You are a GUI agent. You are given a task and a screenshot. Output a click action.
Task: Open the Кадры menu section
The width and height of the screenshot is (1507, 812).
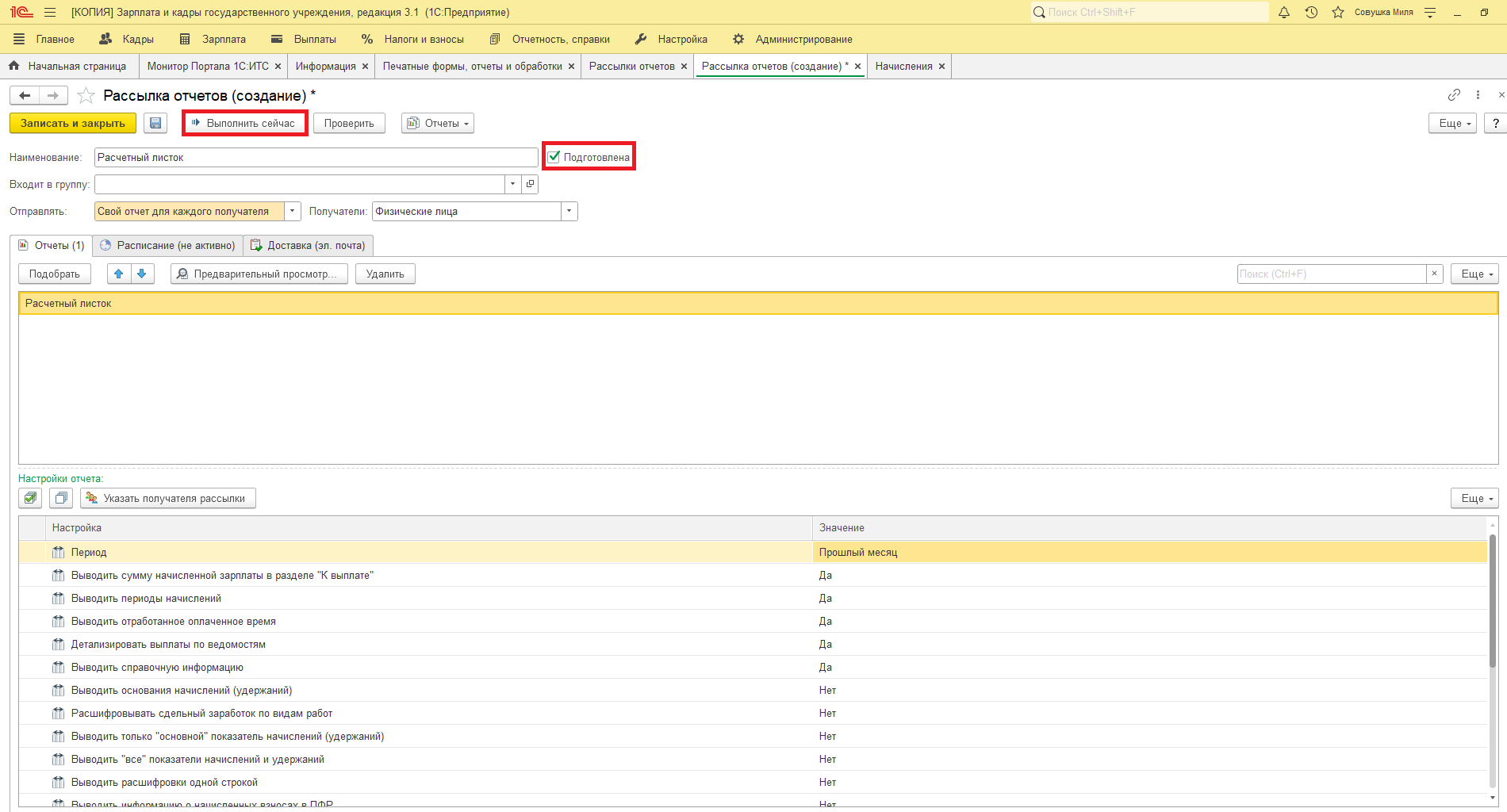click(x=127, y=39)
